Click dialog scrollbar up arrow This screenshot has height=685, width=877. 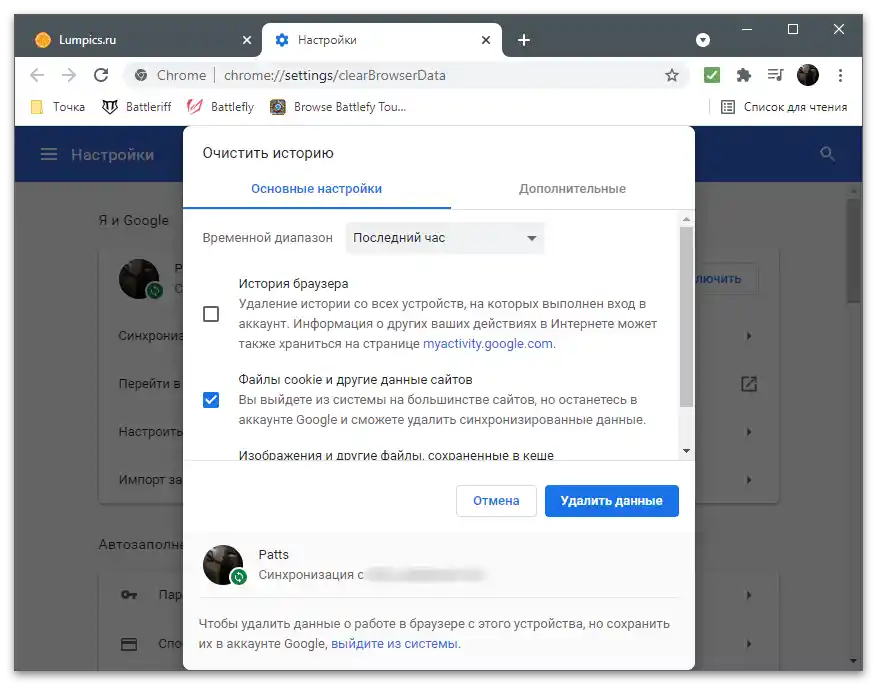tap(686, 219)
